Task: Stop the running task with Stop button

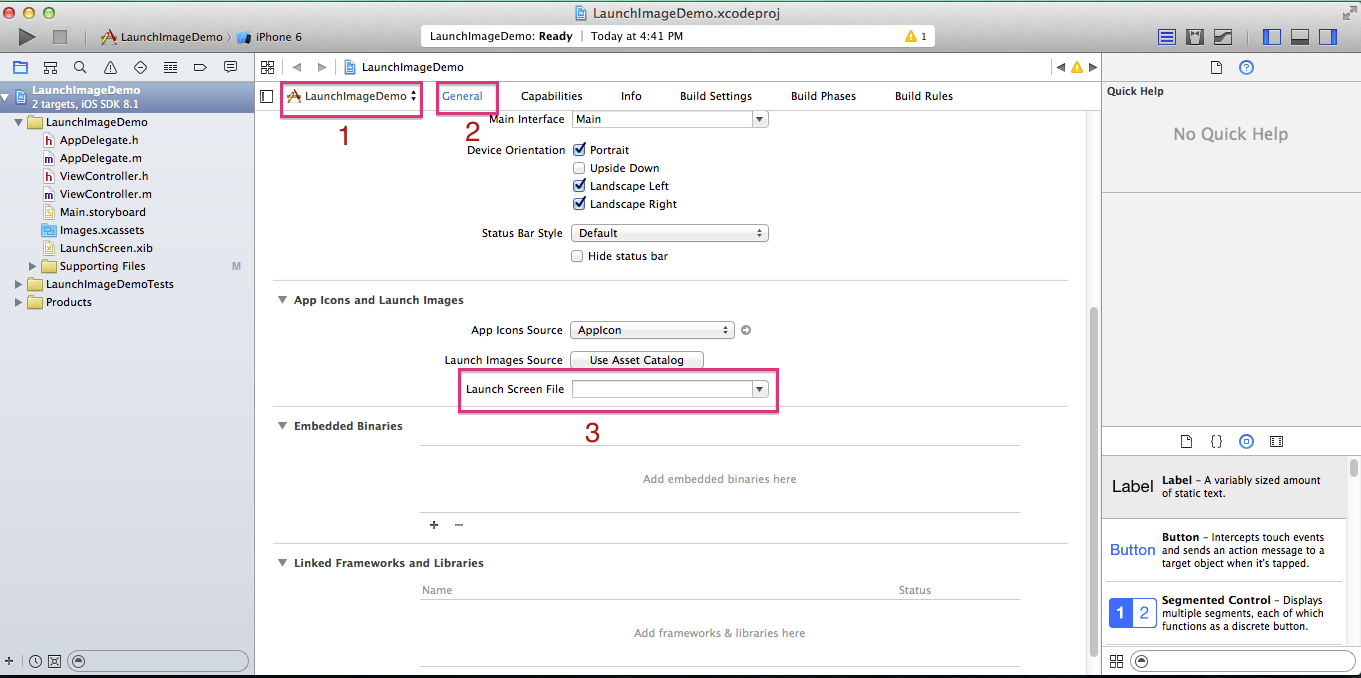Action: pos(59,37)
